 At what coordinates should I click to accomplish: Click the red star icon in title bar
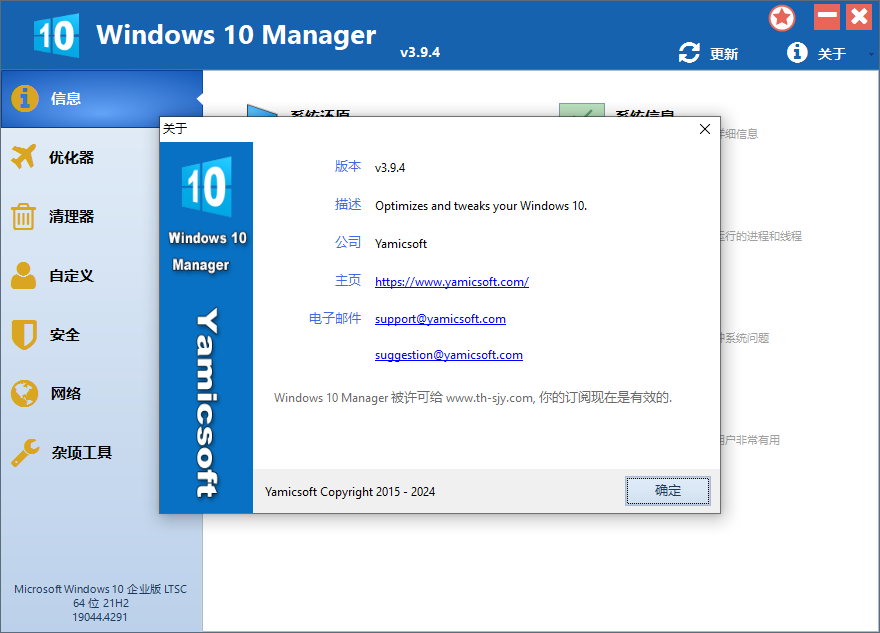782,17
